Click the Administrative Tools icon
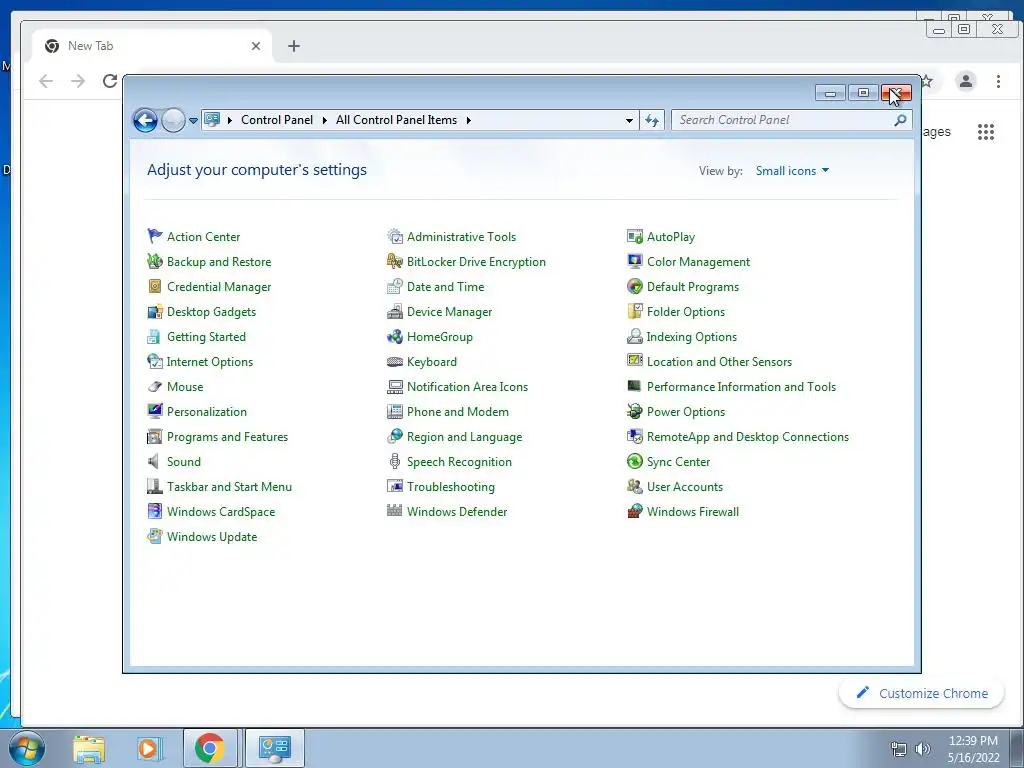The image size is (1024, 768). 394,236
